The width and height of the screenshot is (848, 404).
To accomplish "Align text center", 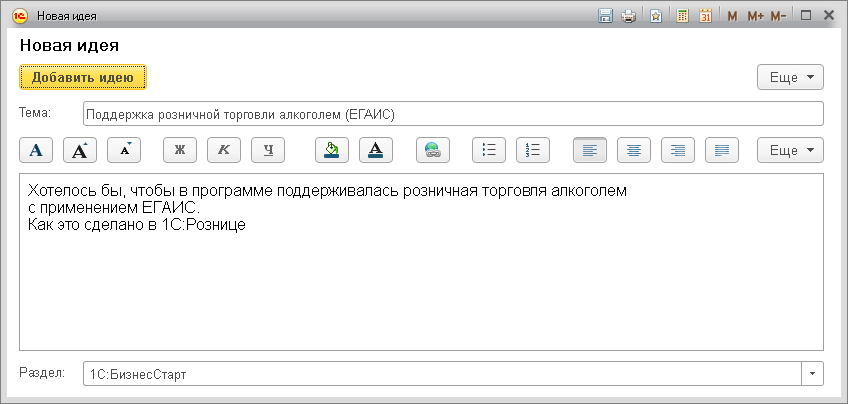I will 634,150.
